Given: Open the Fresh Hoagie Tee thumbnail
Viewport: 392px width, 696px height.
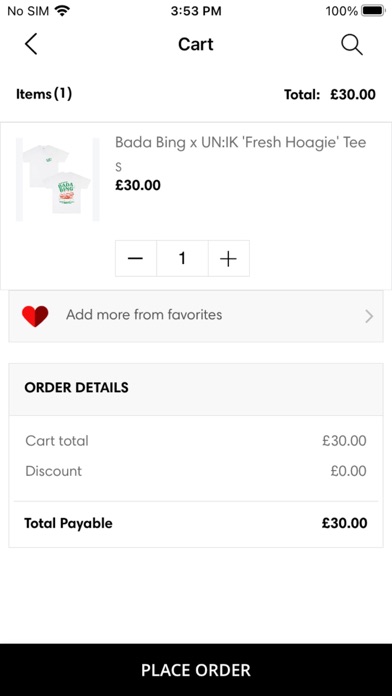Looking at the screenshot, I should [x=57, y=179].
